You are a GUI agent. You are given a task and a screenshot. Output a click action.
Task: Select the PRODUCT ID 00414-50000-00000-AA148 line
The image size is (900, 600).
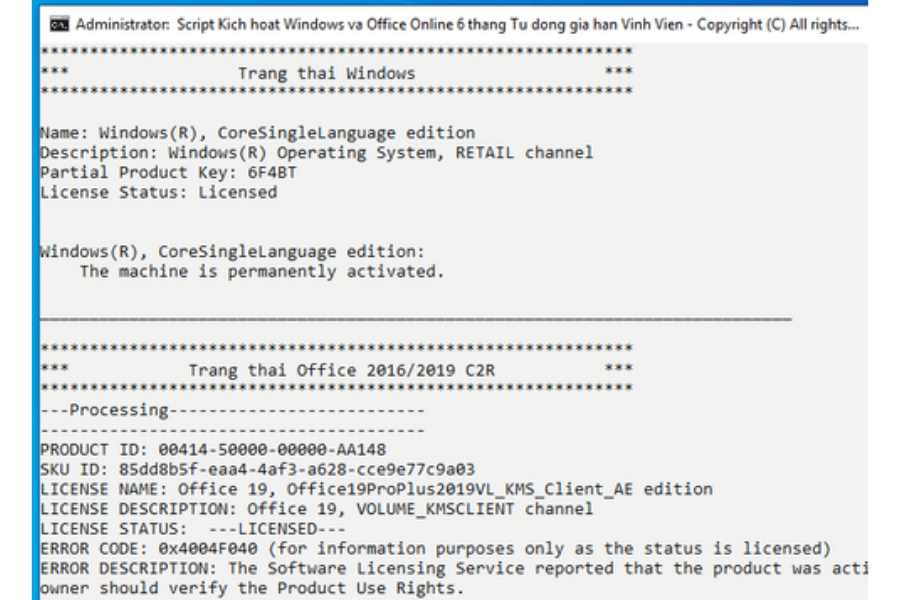point(213,450)
